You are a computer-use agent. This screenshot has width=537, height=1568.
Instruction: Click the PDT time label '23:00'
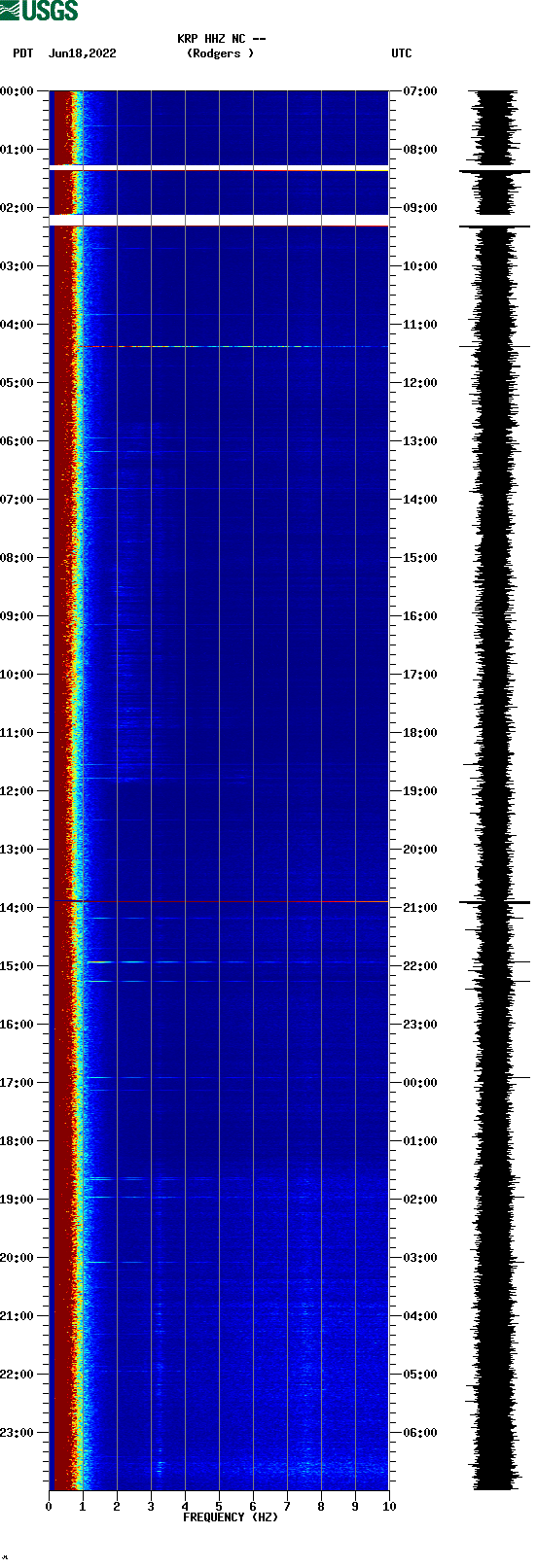point(17,1433)
